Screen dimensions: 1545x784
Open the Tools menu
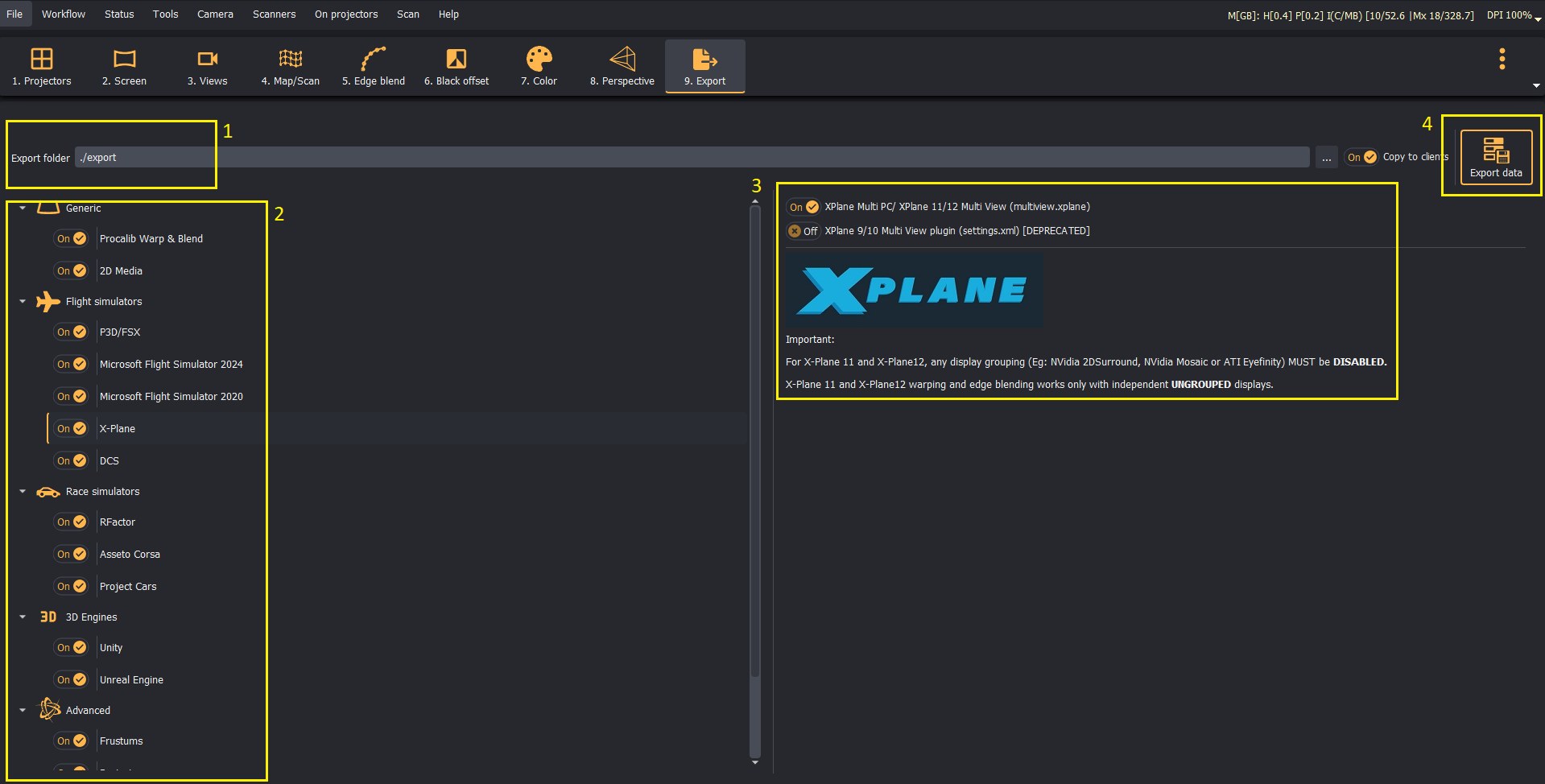[166, 14]
